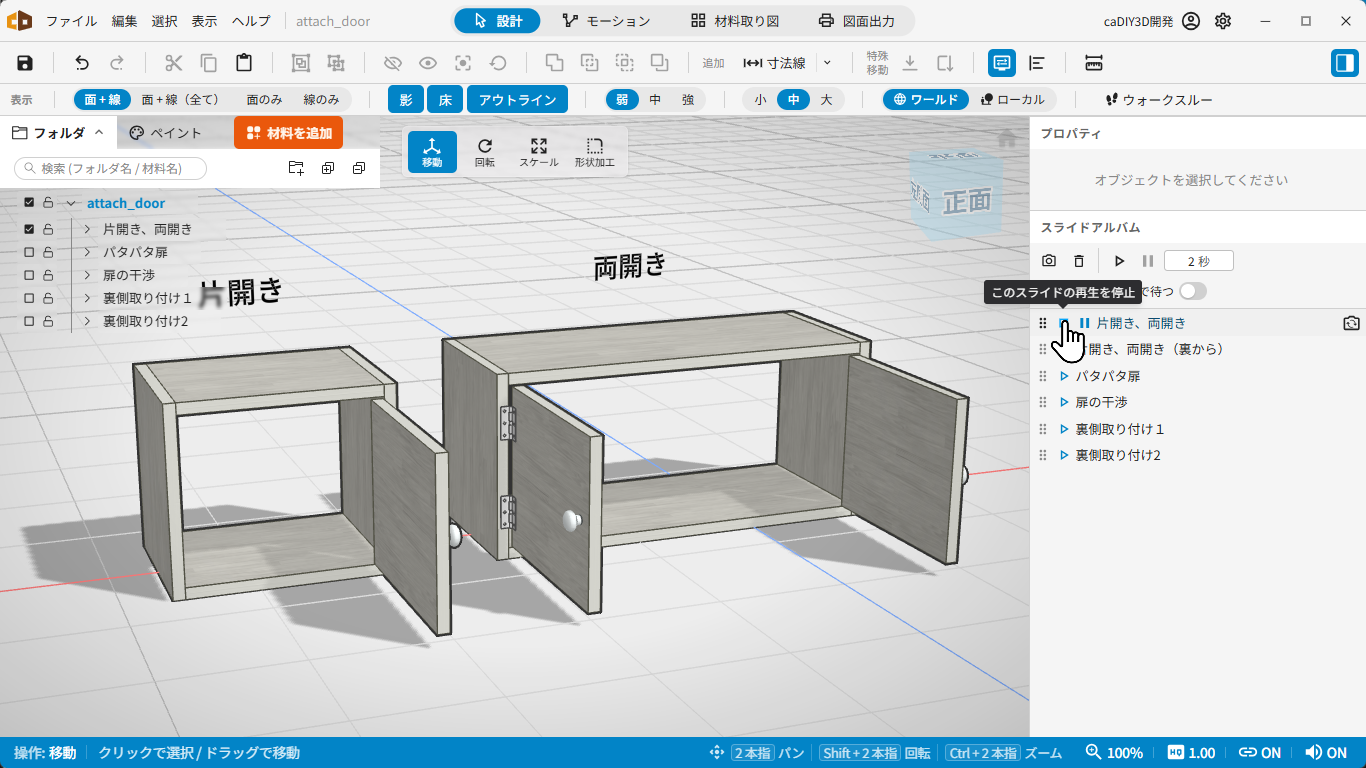Delete slide using the trash icon
Screen dimensions: 1366x768
point(1079,261)
